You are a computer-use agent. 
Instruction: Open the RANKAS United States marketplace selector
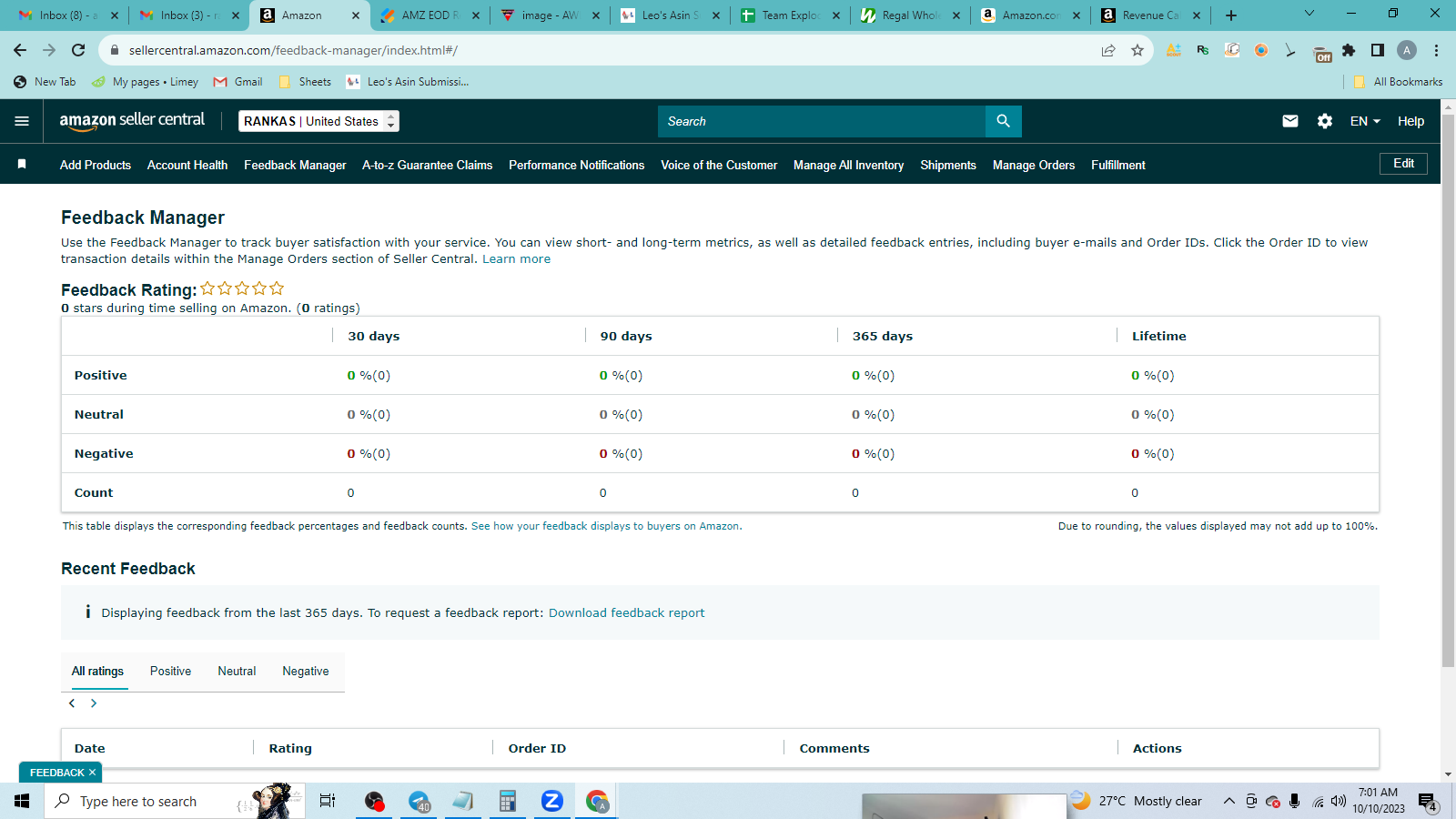(318, 121)
